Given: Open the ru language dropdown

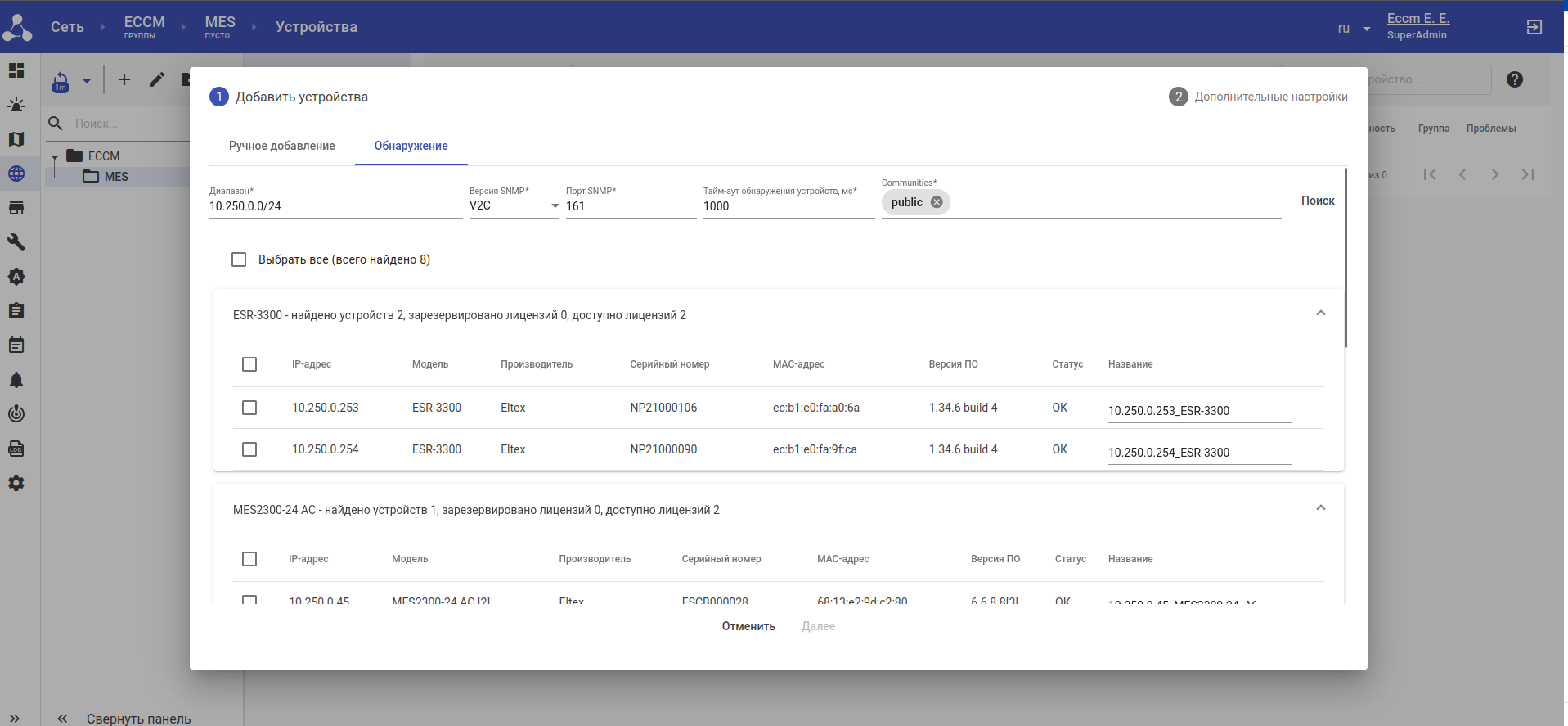Looking at the screenshot, I should 1354,29.
